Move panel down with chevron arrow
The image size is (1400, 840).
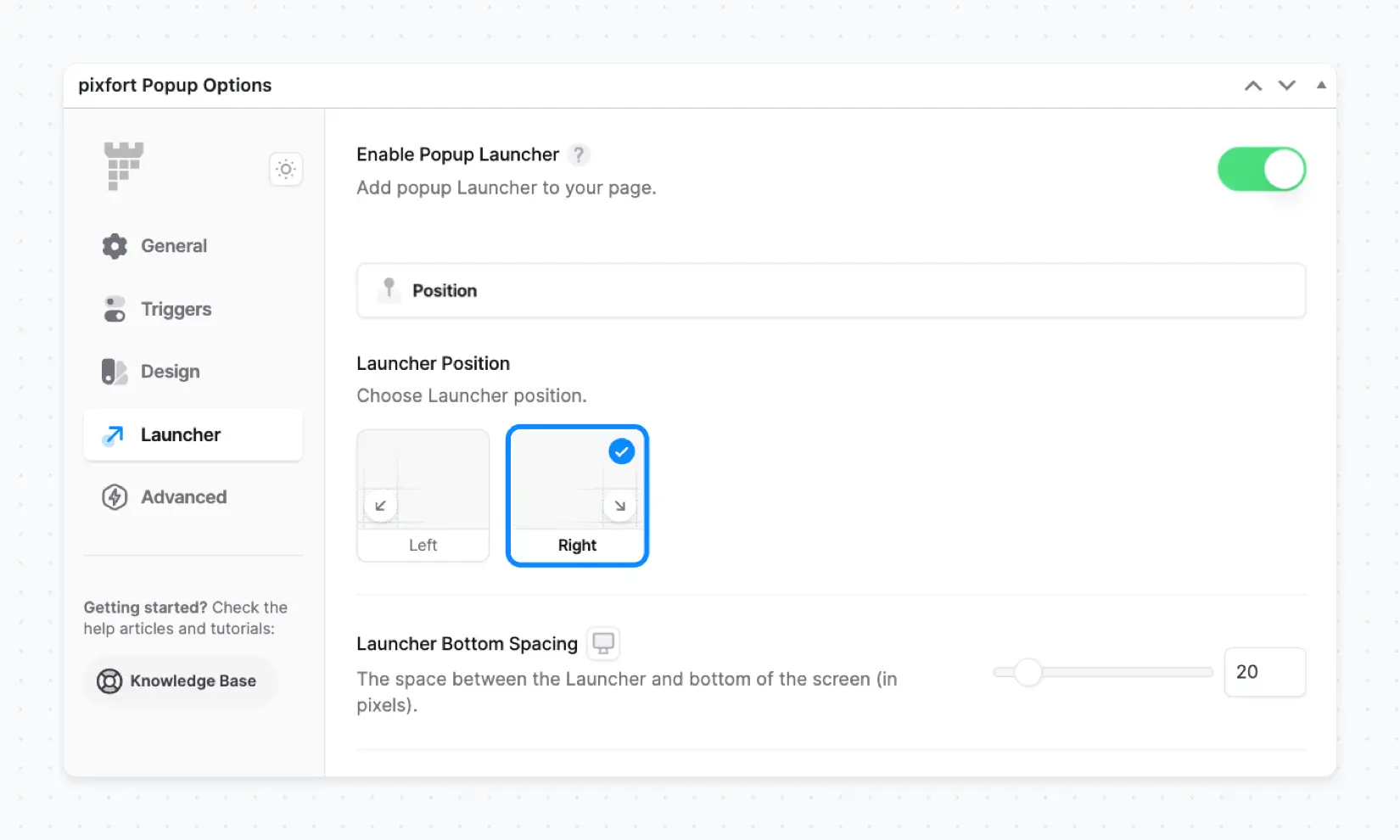click(x=1287, y=86)
